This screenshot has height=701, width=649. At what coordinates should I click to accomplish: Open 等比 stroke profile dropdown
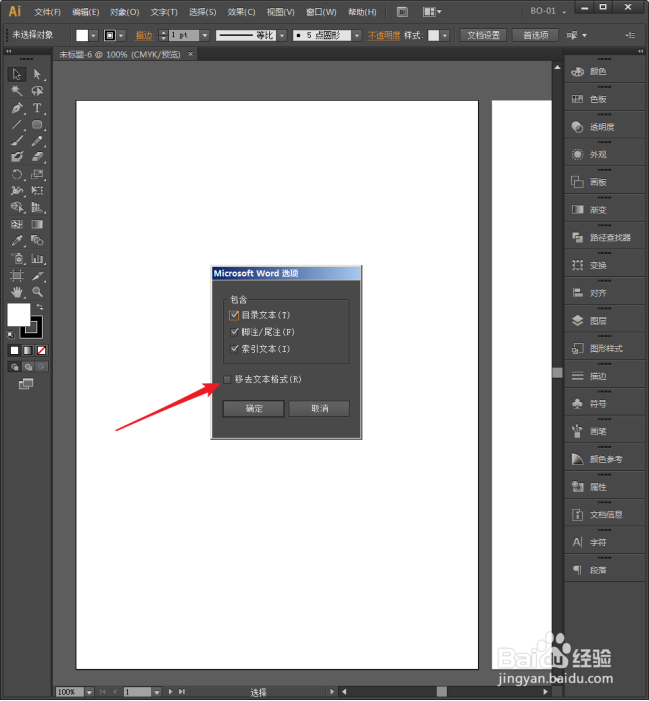282,35
